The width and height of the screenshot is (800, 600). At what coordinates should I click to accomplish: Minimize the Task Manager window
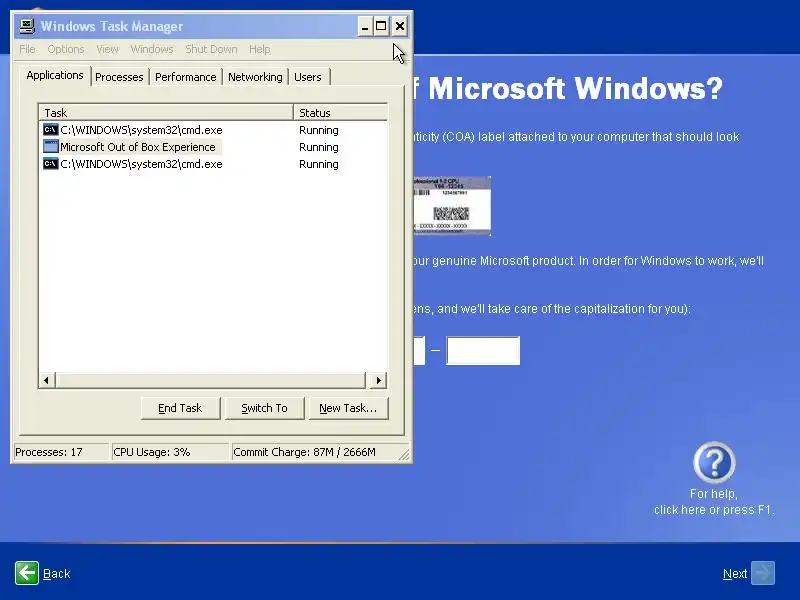(x=365, y=27)
